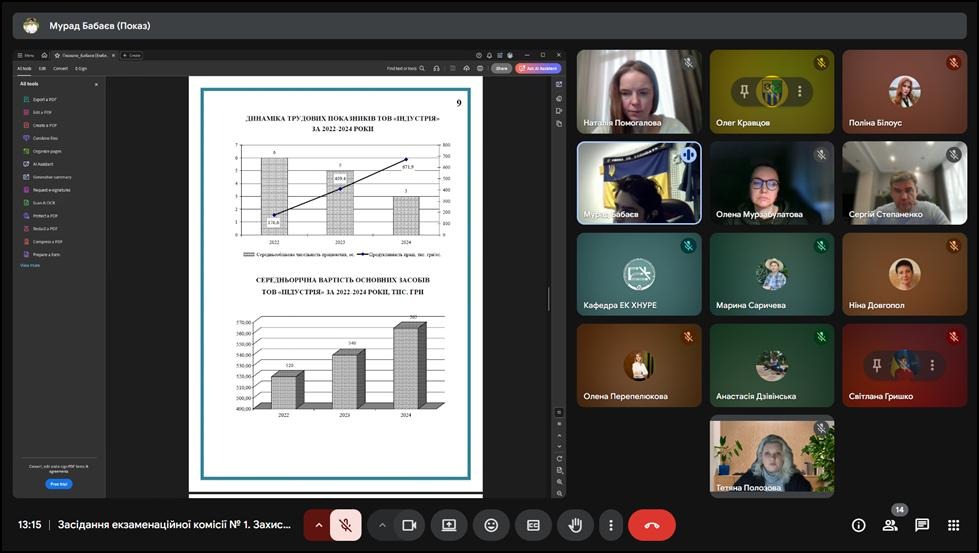Toggle the camera on or off
This screenshot has height=553, width=979.
tap(409, 525)
